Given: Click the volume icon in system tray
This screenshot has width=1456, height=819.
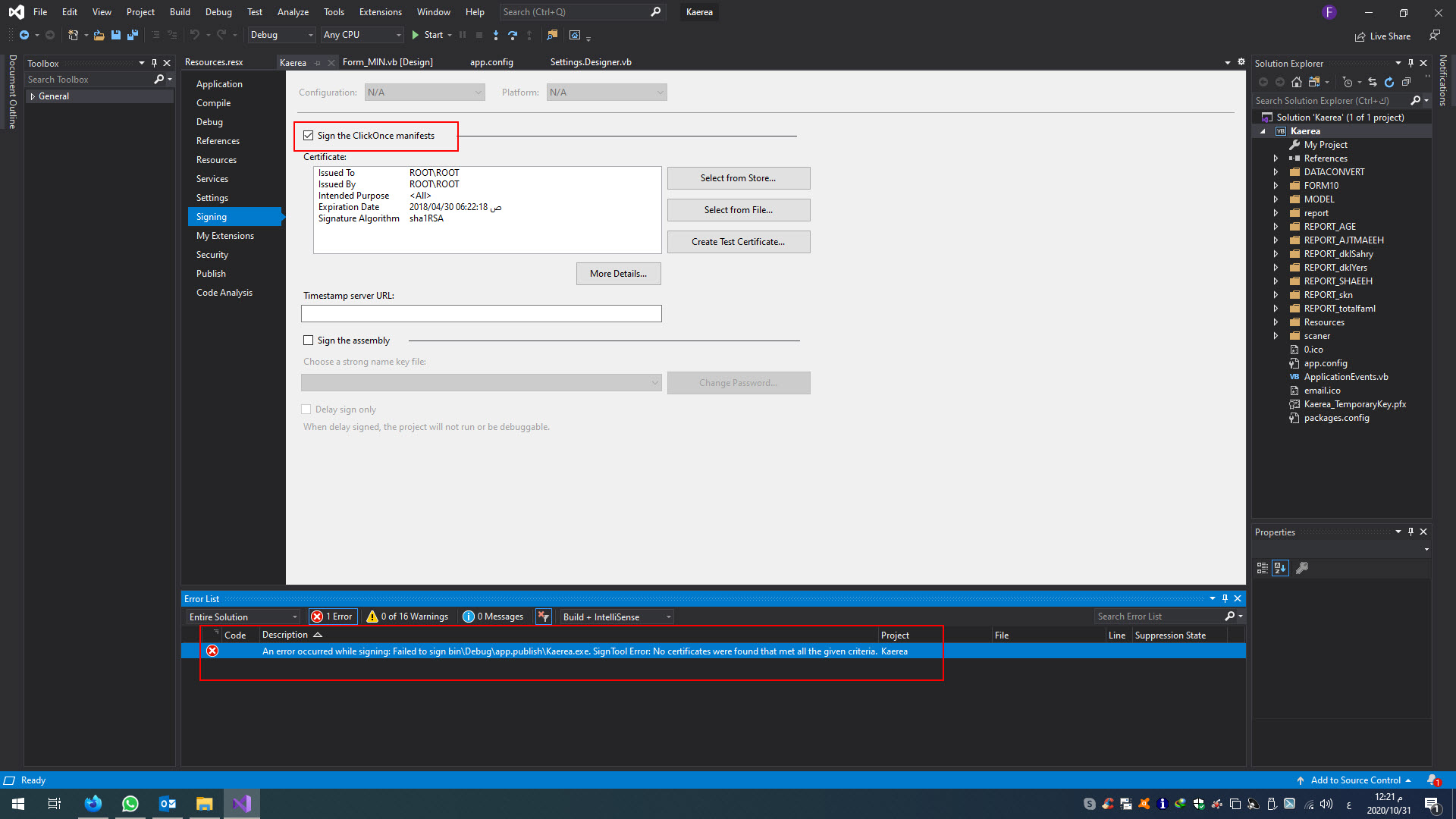Looking at the screenshot, I should pos(1326,804).
